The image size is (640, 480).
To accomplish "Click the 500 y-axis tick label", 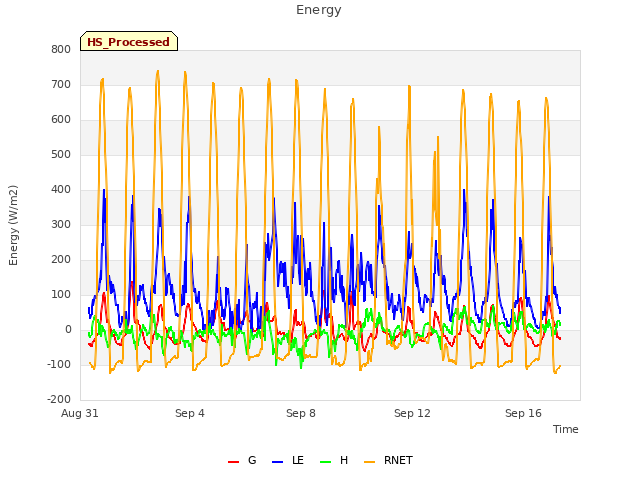I will tap(61, 155).
